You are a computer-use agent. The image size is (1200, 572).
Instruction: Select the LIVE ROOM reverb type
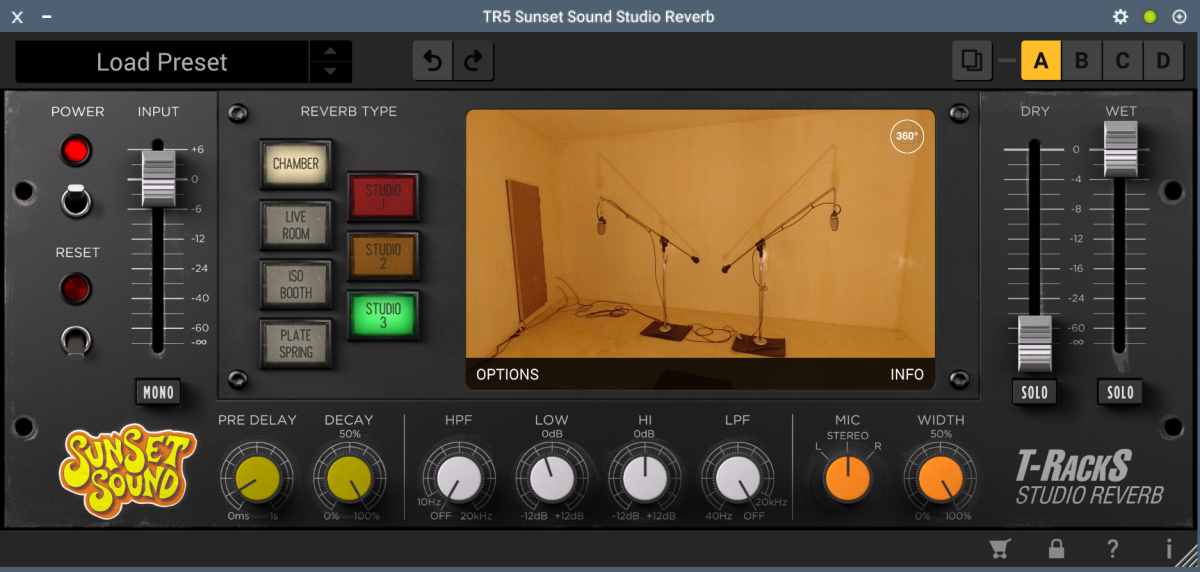point(296,224)
